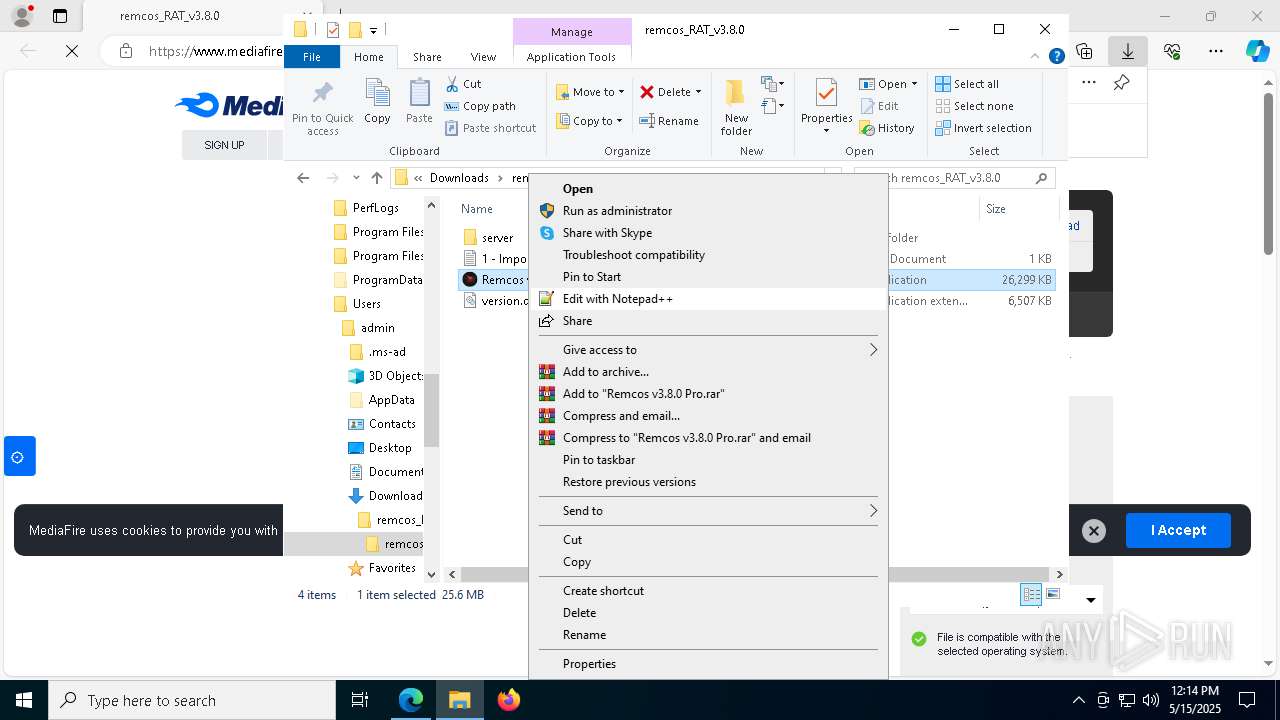1280x720 pixels.
Task: Switch to the Share ribbon tab
Action: [427, 57]
